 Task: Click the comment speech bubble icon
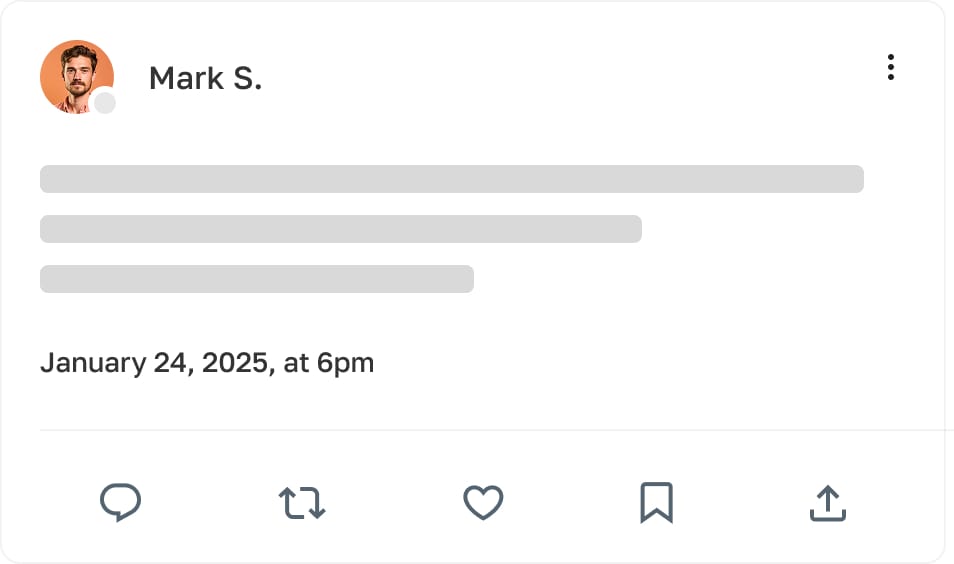click(120, 502)
